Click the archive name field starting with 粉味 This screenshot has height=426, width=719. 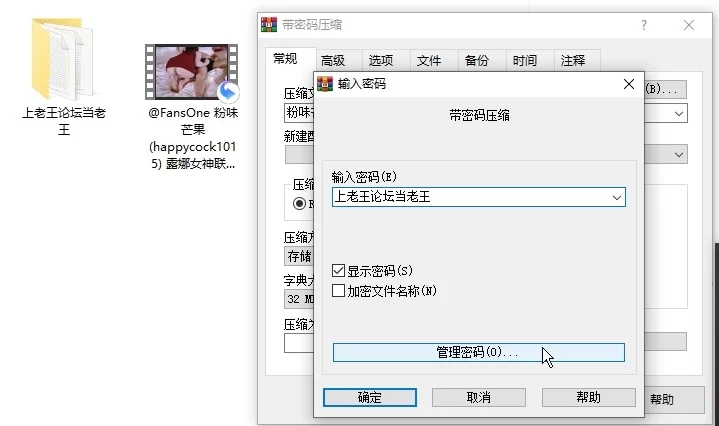pos(299,113)
